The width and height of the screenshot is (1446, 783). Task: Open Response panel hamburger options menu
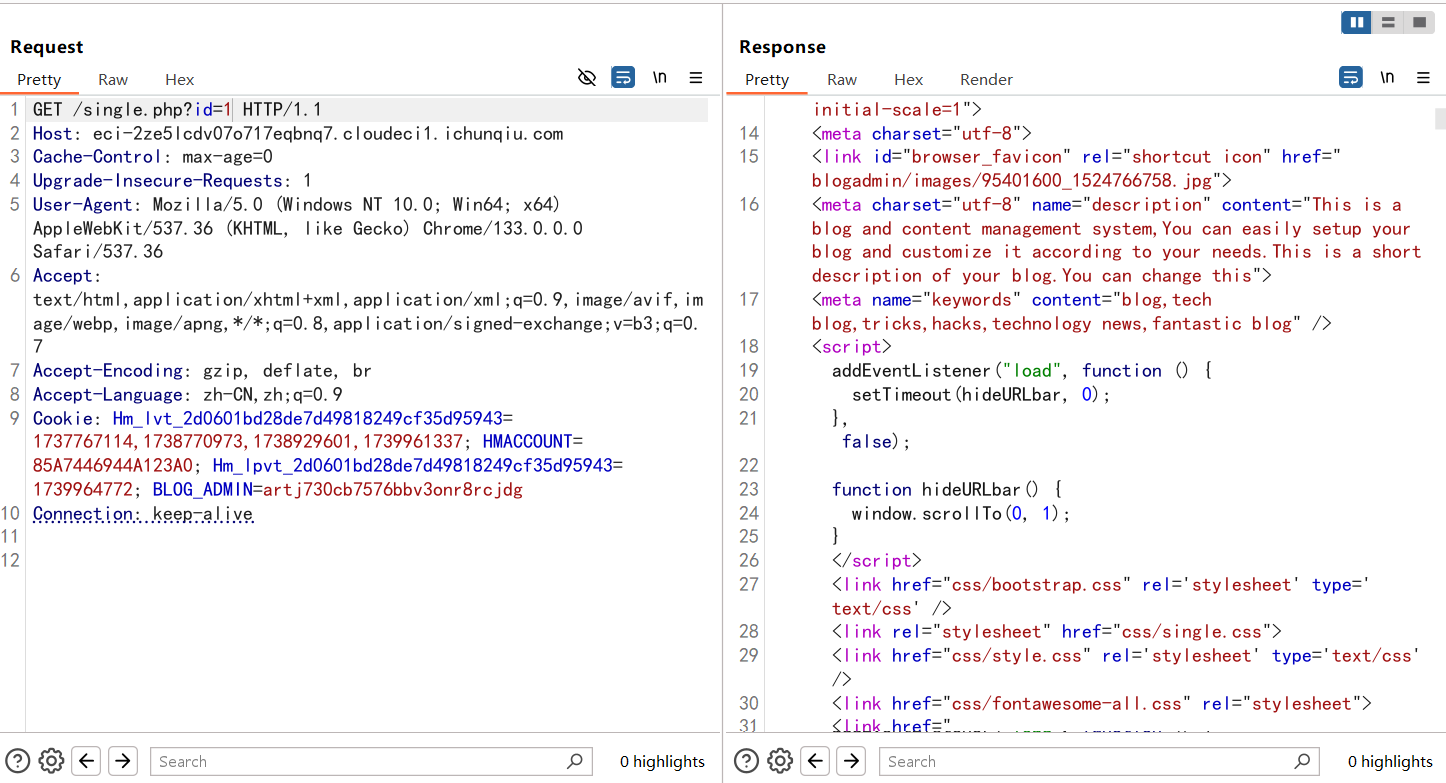tap(1423, 78)
